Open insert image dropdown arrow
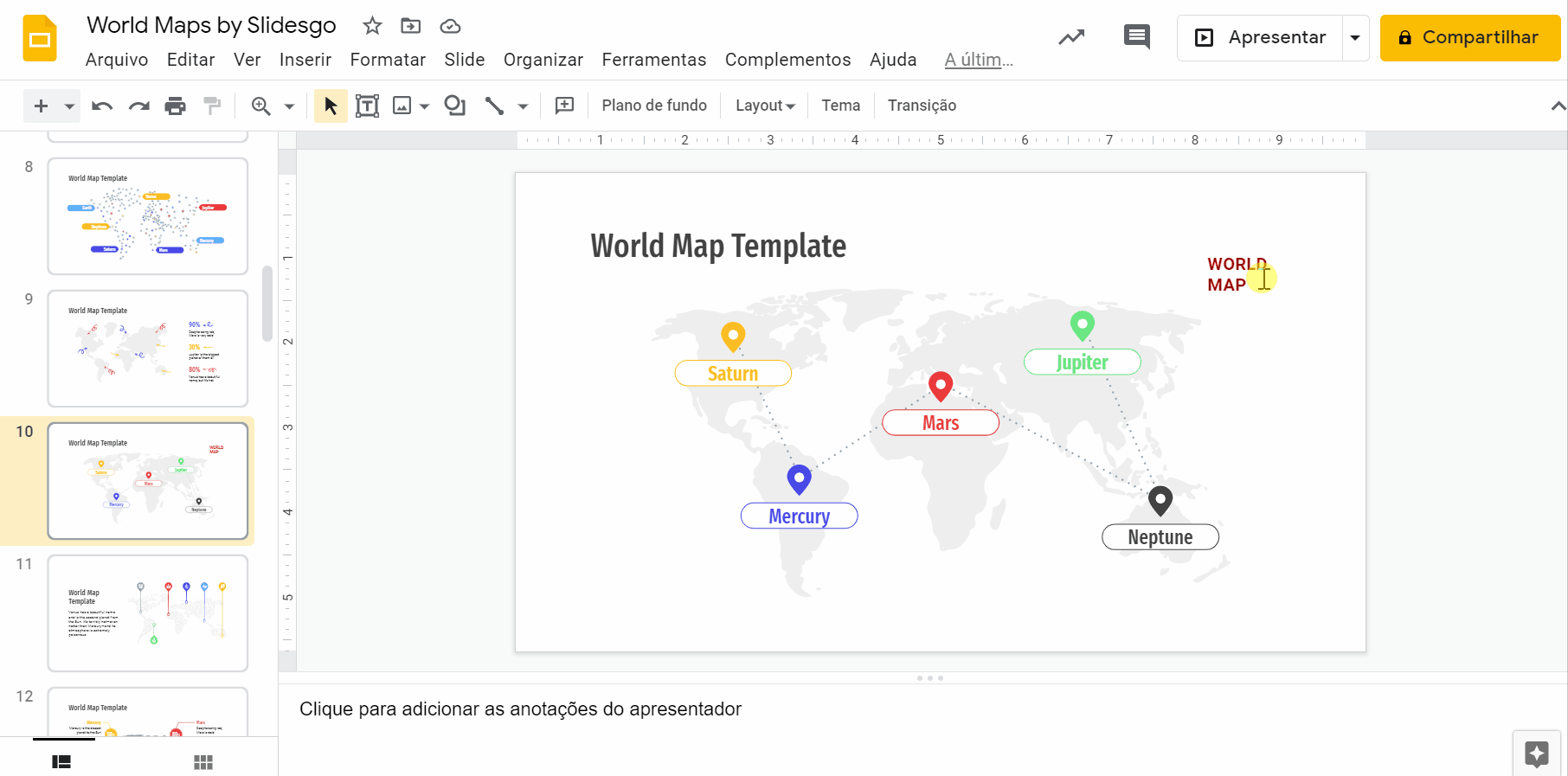 point(424,106)
